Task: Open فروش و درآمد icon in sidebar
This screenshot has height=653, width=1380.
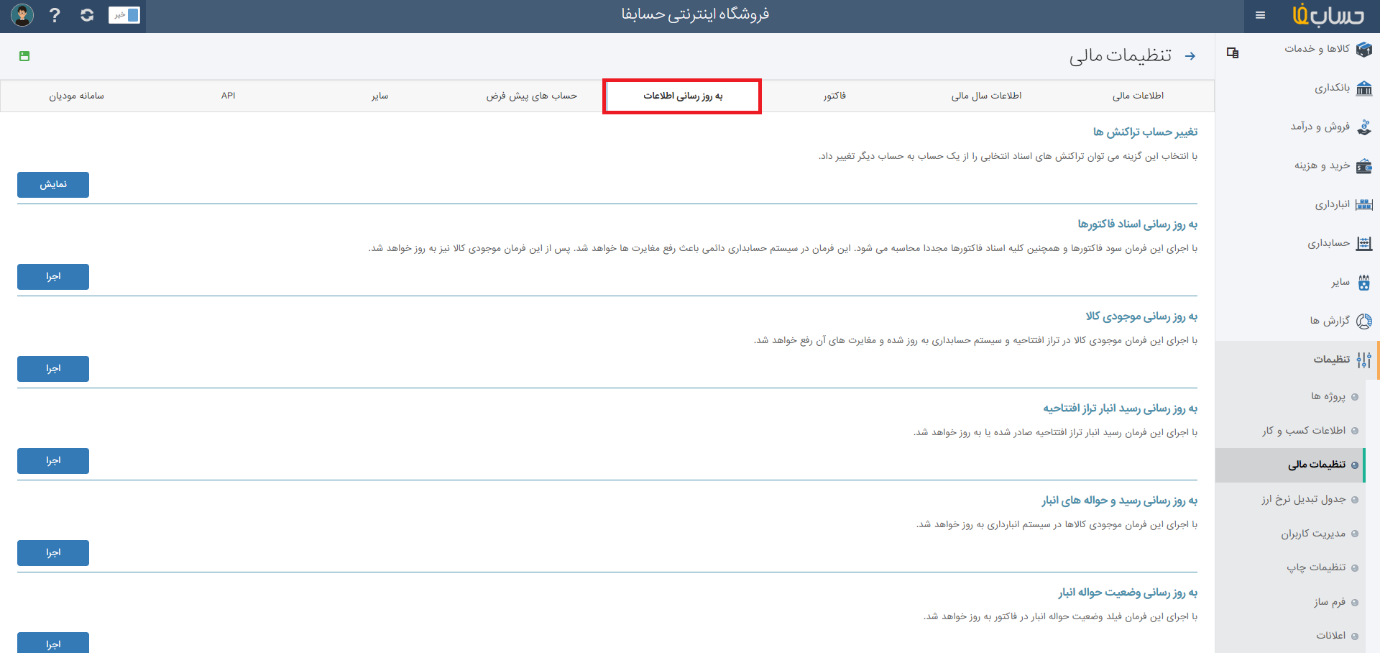Action: (1364, 127)
